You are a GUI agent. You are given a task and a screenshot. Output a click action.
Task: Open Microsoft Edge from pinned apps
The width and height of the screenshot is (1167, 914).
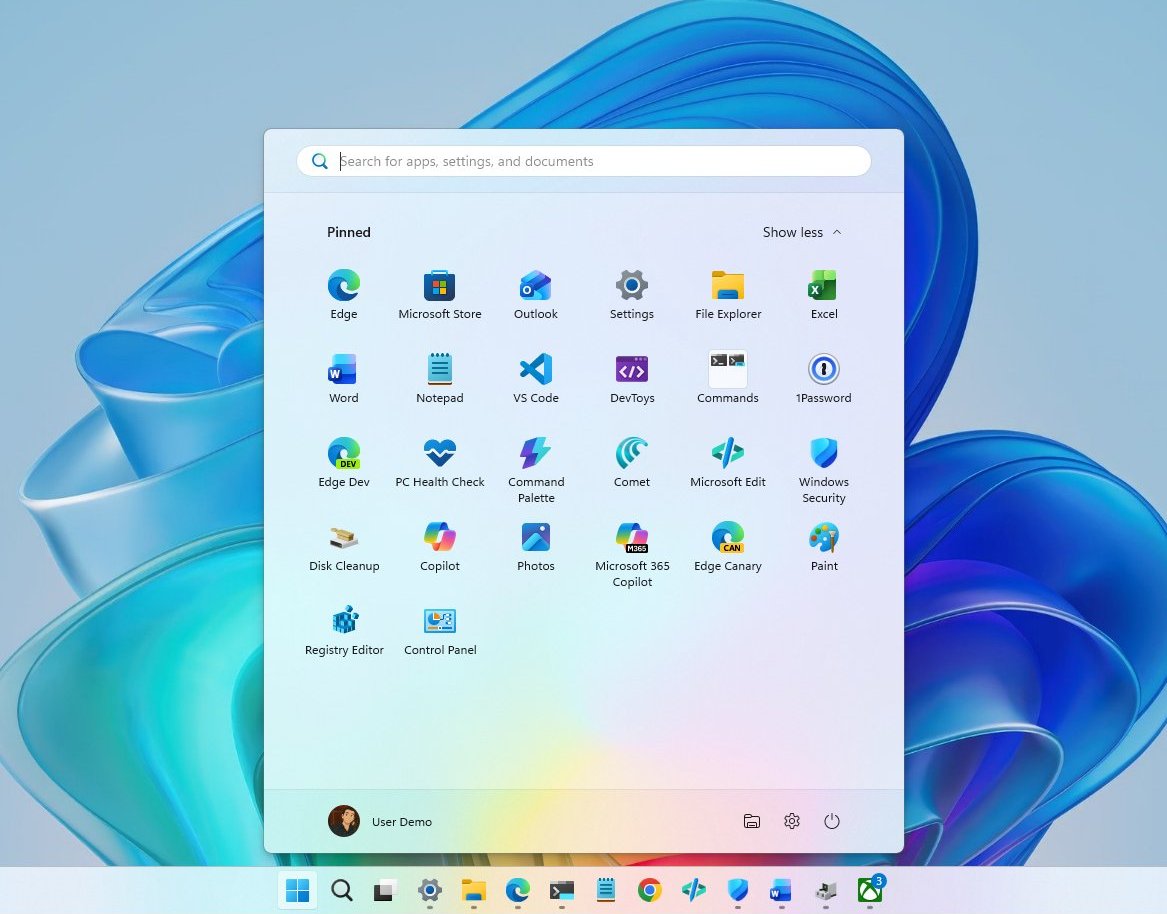coord(343,285)
